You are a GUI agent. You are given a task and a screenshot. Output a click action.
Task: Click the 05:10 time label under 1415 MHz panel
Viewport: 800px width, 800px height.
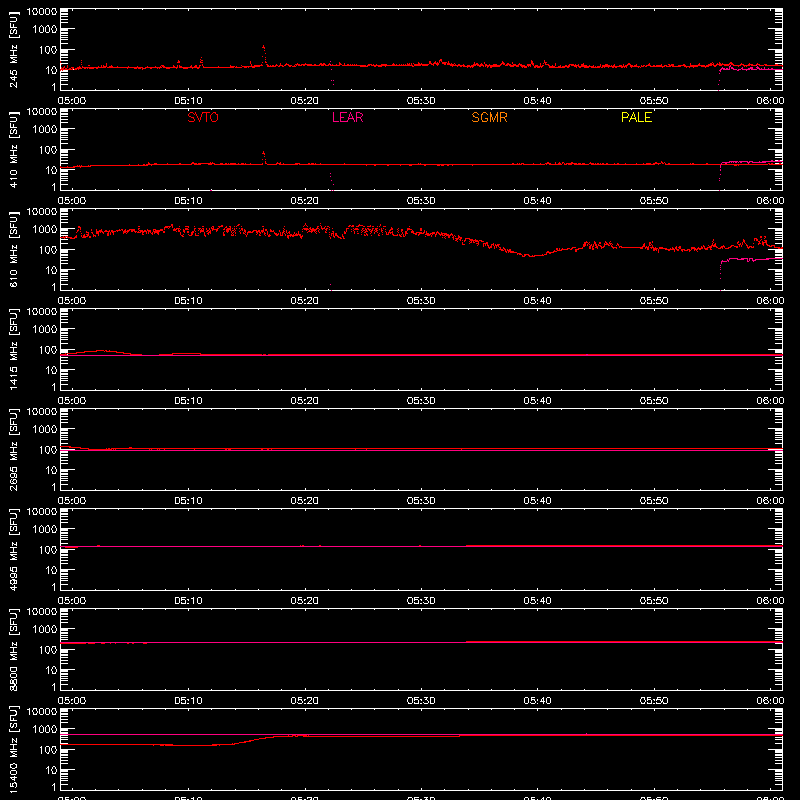(188, 401)
